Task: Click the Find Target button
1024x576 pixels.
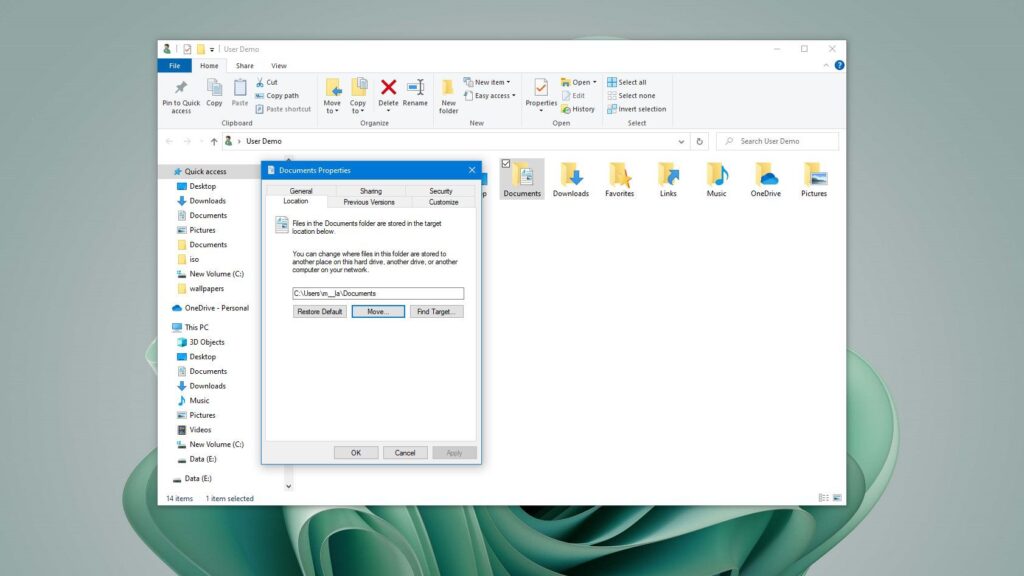Action: tap(435, 311)
